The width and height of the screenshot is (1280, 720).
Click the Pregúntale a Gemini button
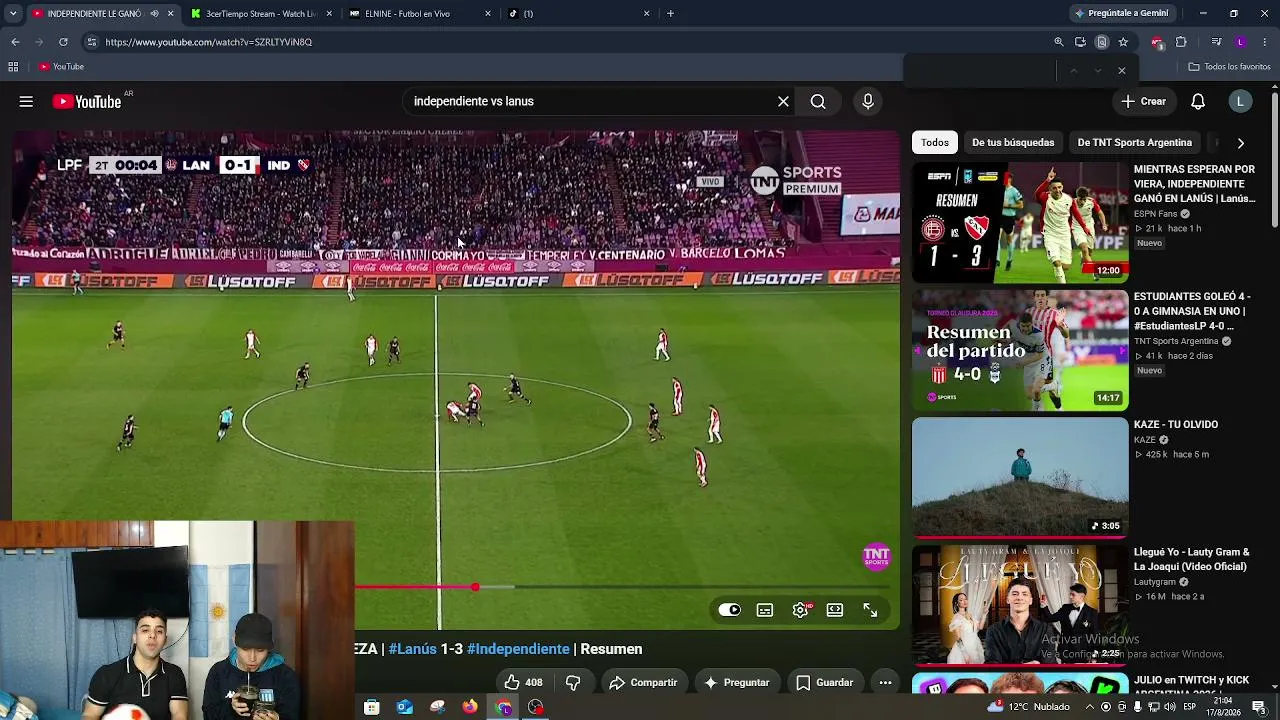pyautogui.click(x=1121, y=13)
